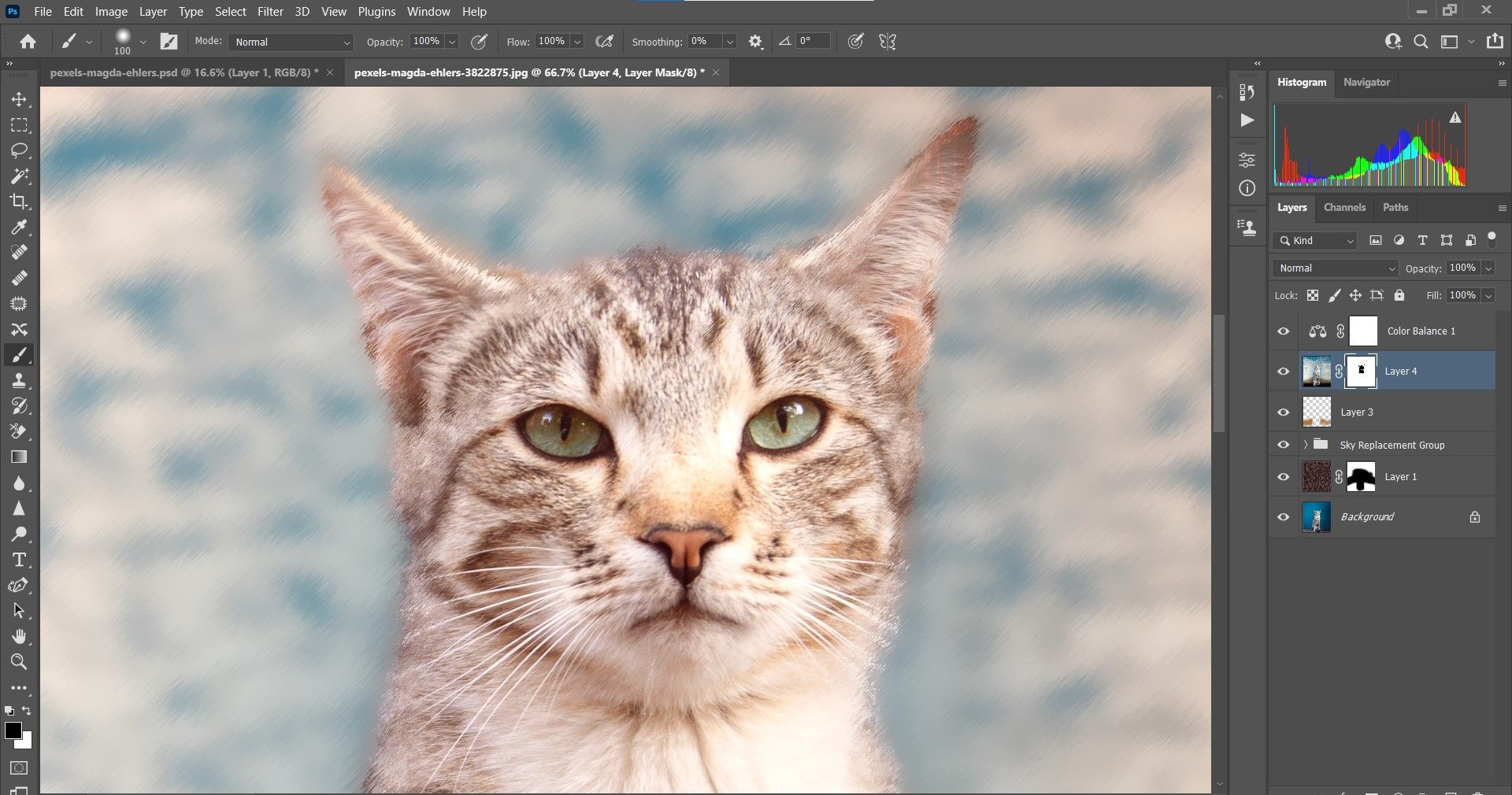Expand the Sky Replacement Group folder

click(x=1305, y=445)
